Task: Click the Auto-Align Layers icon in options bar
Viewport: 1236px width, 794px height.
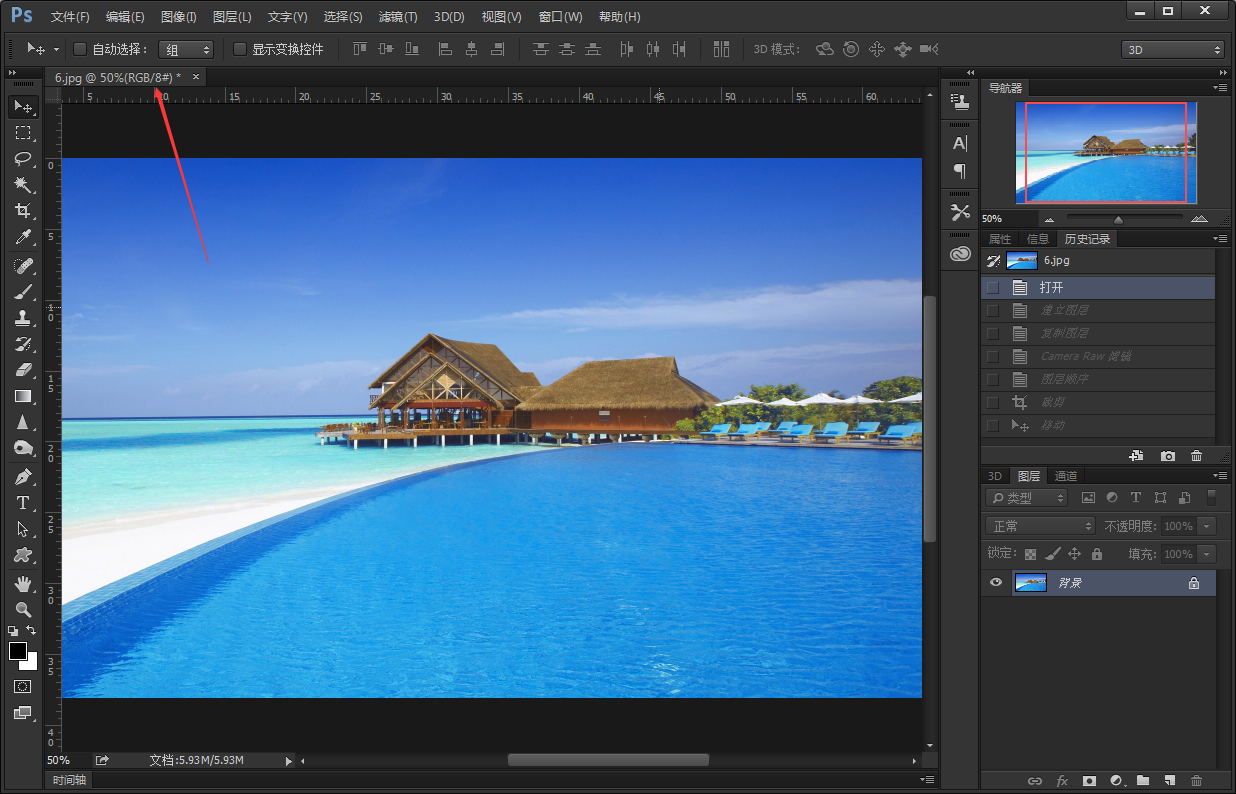Action: click(x=721, y=49)
